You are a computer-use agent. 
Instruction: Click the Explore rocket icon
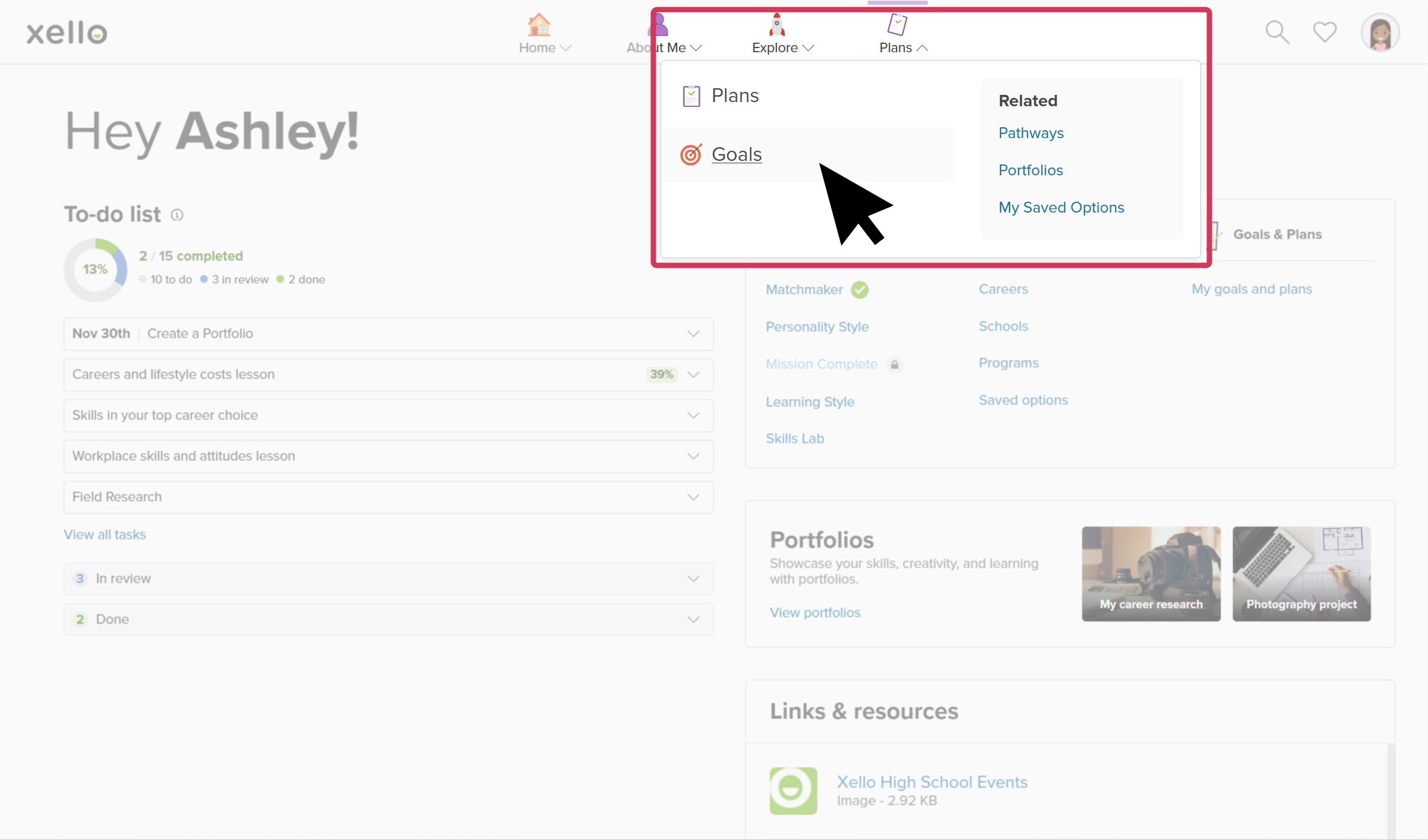tap(776, 25)
